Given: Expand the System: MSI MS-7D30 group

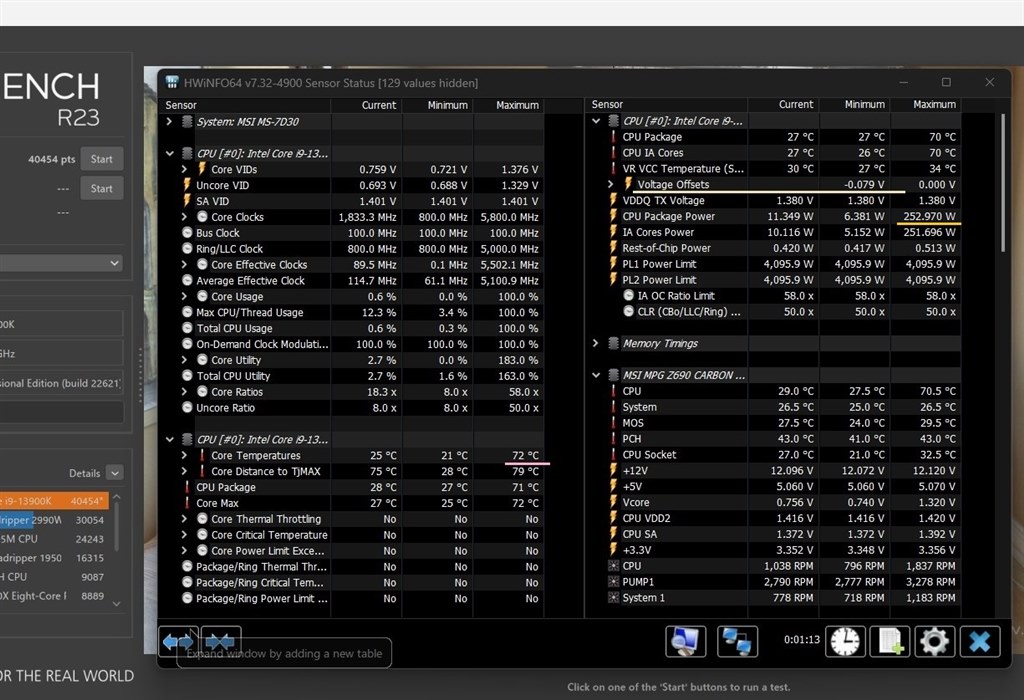Looking at the screenshot, I should pos(169,121).
